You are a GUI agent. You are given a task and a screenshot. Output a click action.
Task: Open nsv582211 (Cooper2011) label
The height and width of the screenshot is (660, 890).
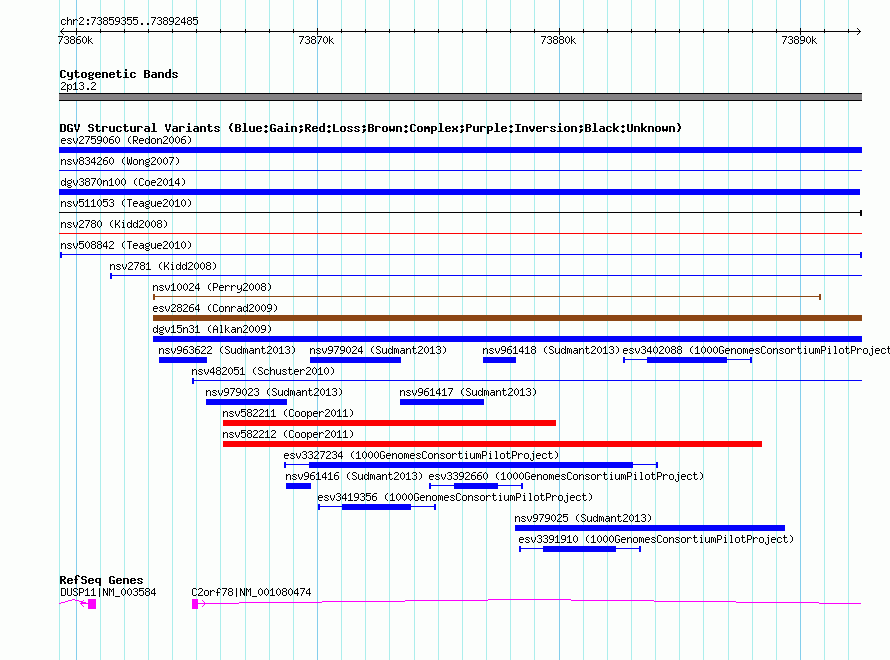(x=288, y=413)
